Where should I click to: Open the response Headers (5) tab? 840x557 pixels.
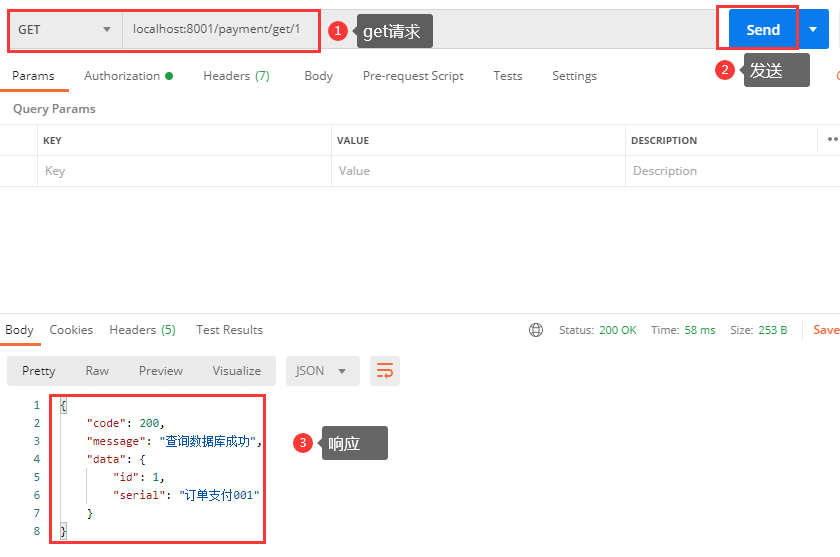[142, 330]
